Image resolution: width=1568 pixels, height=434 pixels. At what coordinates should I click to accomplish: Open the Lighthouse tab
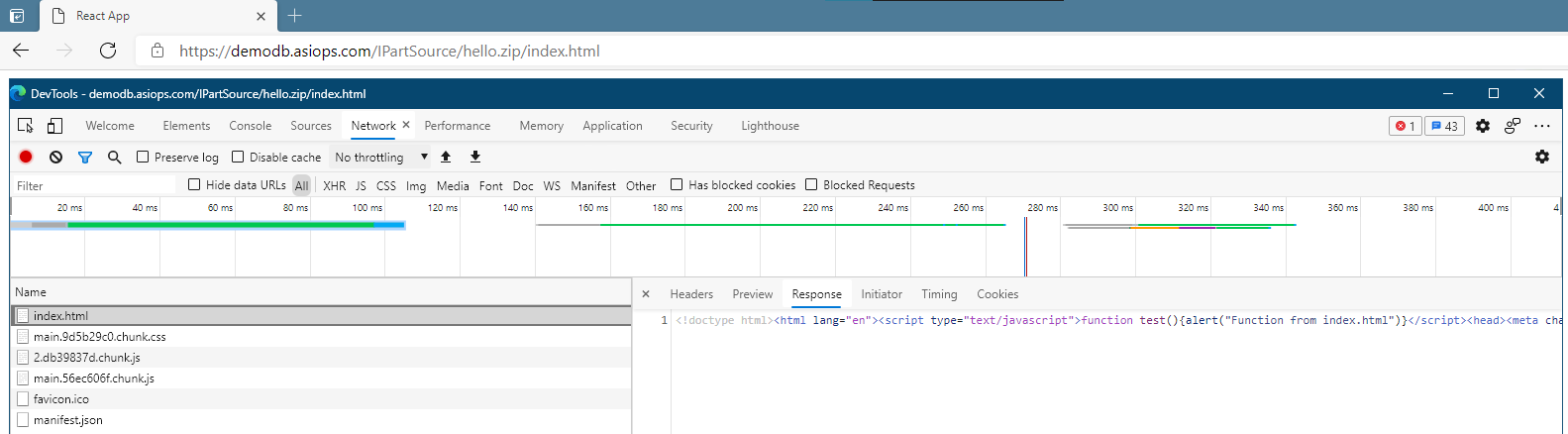tap(770, 126)
